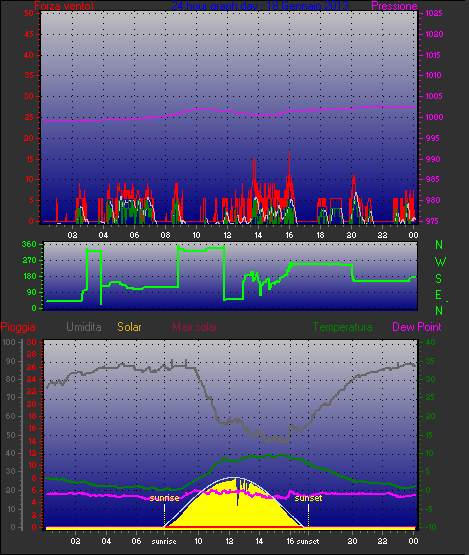Click the "45" wind speed axis value
469x555 pixels.
click(x=29, y=34)
